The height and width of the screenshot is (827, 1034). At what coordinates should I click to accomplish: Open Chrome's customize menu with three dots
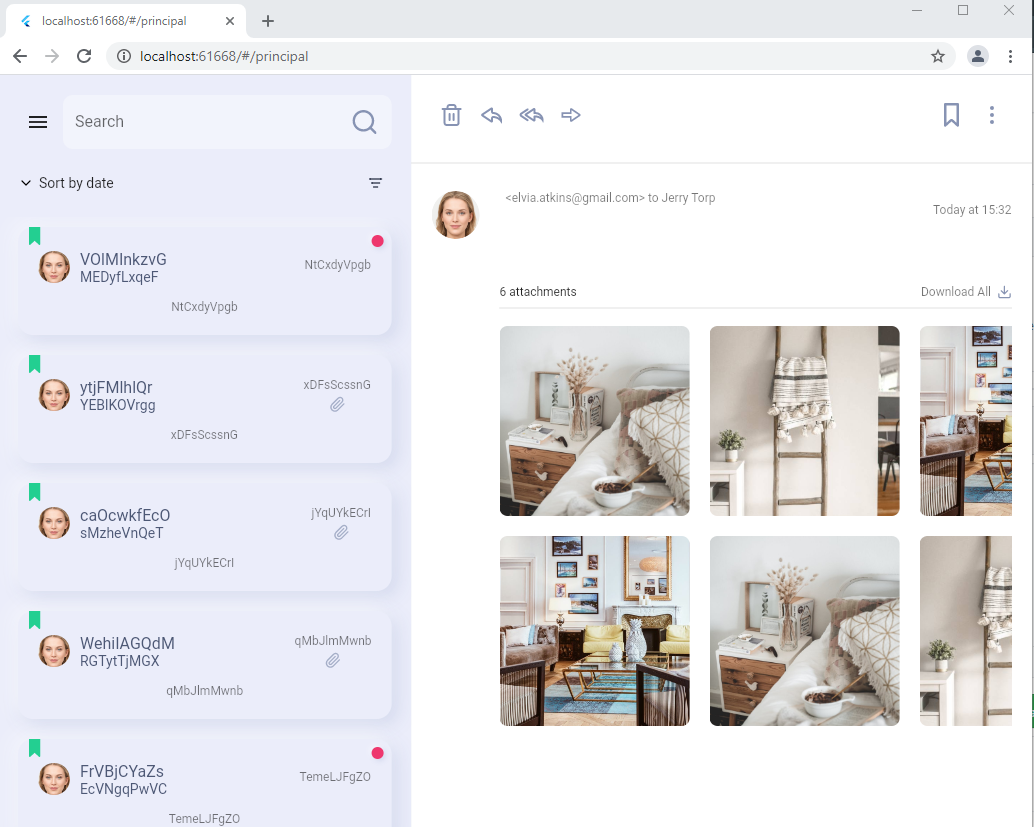coord(1011,56)
